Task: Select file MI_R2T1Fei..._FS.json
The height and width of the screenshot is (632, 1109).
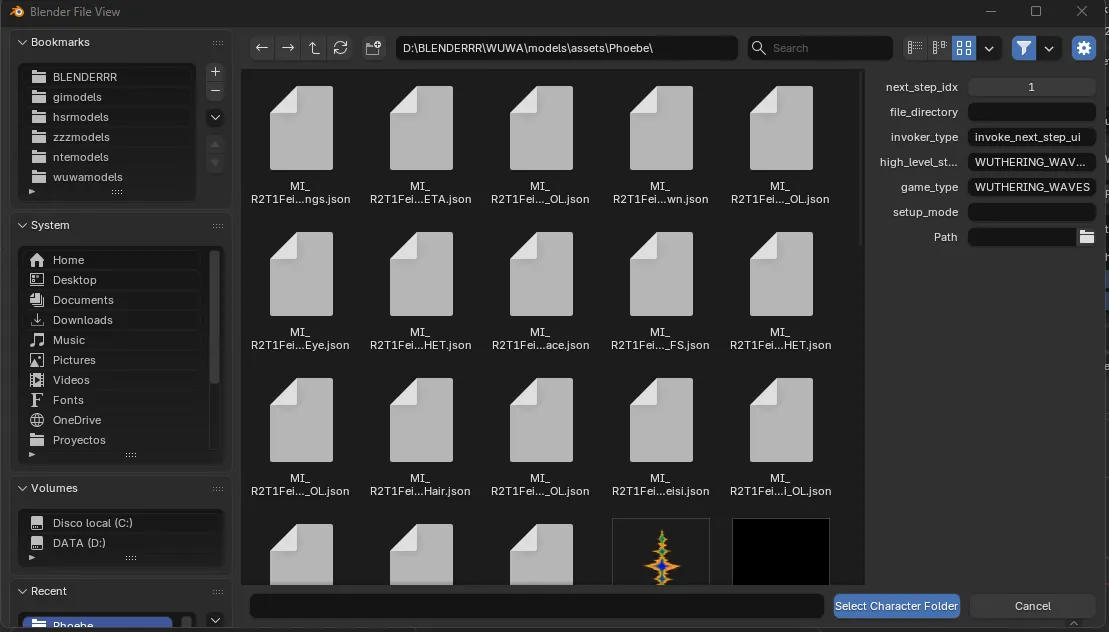Action: 661,291
